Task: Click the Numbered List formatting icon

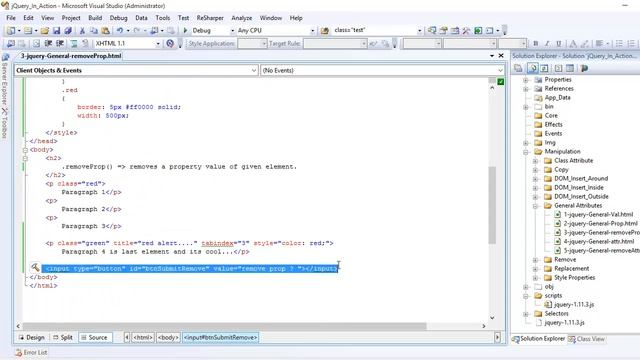Action: coord(630,43)
